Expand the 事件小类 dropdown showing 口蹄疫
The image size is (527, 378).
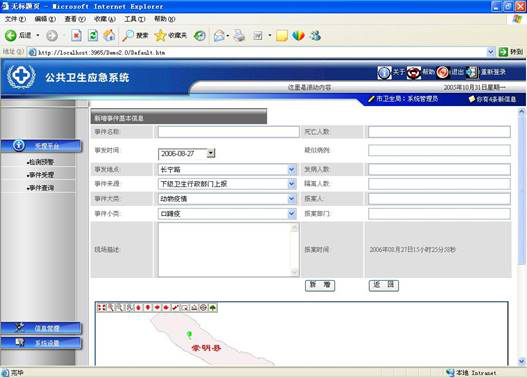pos(291,213)
